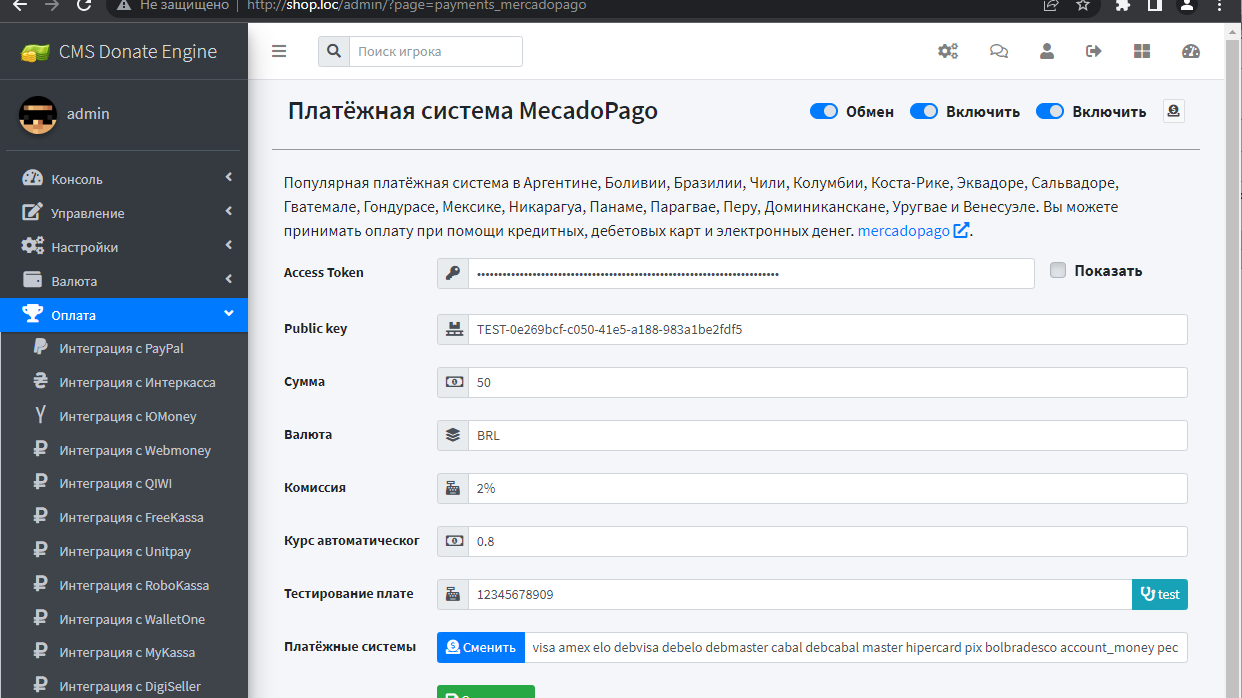The image size is (1242, 698).
Task: Toggle the Обмен switch
Action: coord(824,111)
